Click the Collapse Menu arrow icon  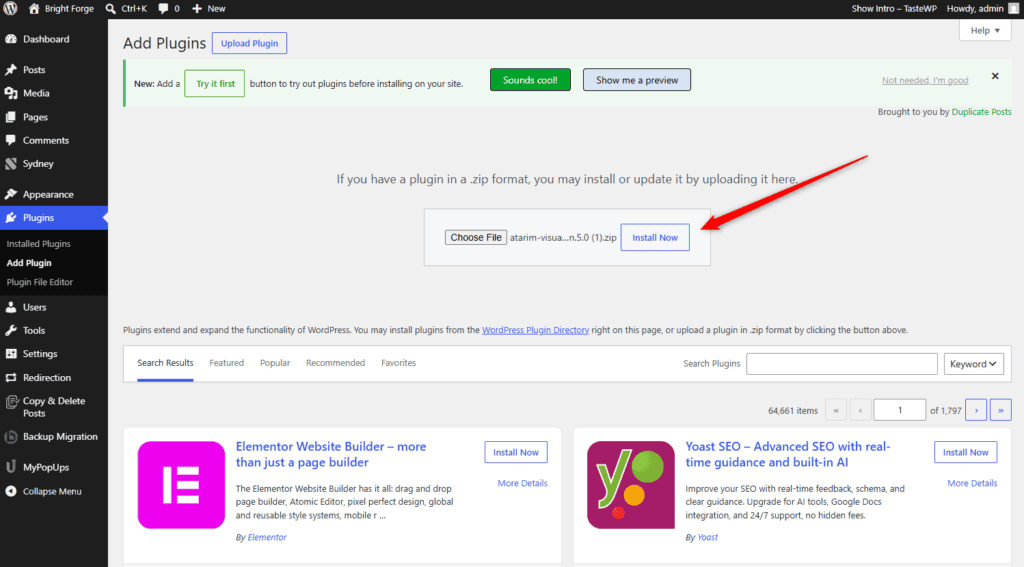tap(11, 491)
